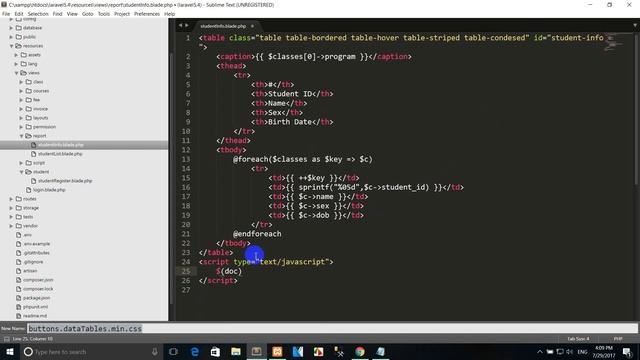Open login.blade.php file
This screenshot has height=360, width=640.
tap(49, 190)
